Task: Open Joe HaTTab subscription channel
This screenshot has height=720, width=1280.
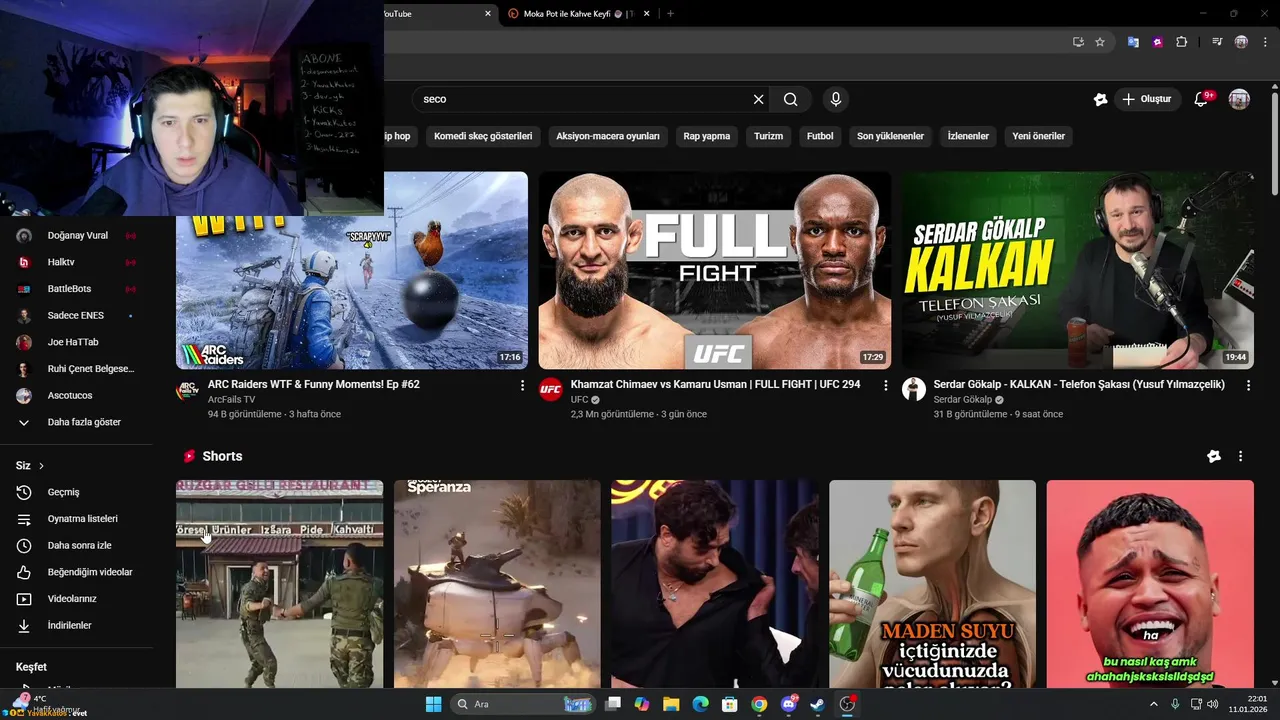Action: click(x=76, y=342)
